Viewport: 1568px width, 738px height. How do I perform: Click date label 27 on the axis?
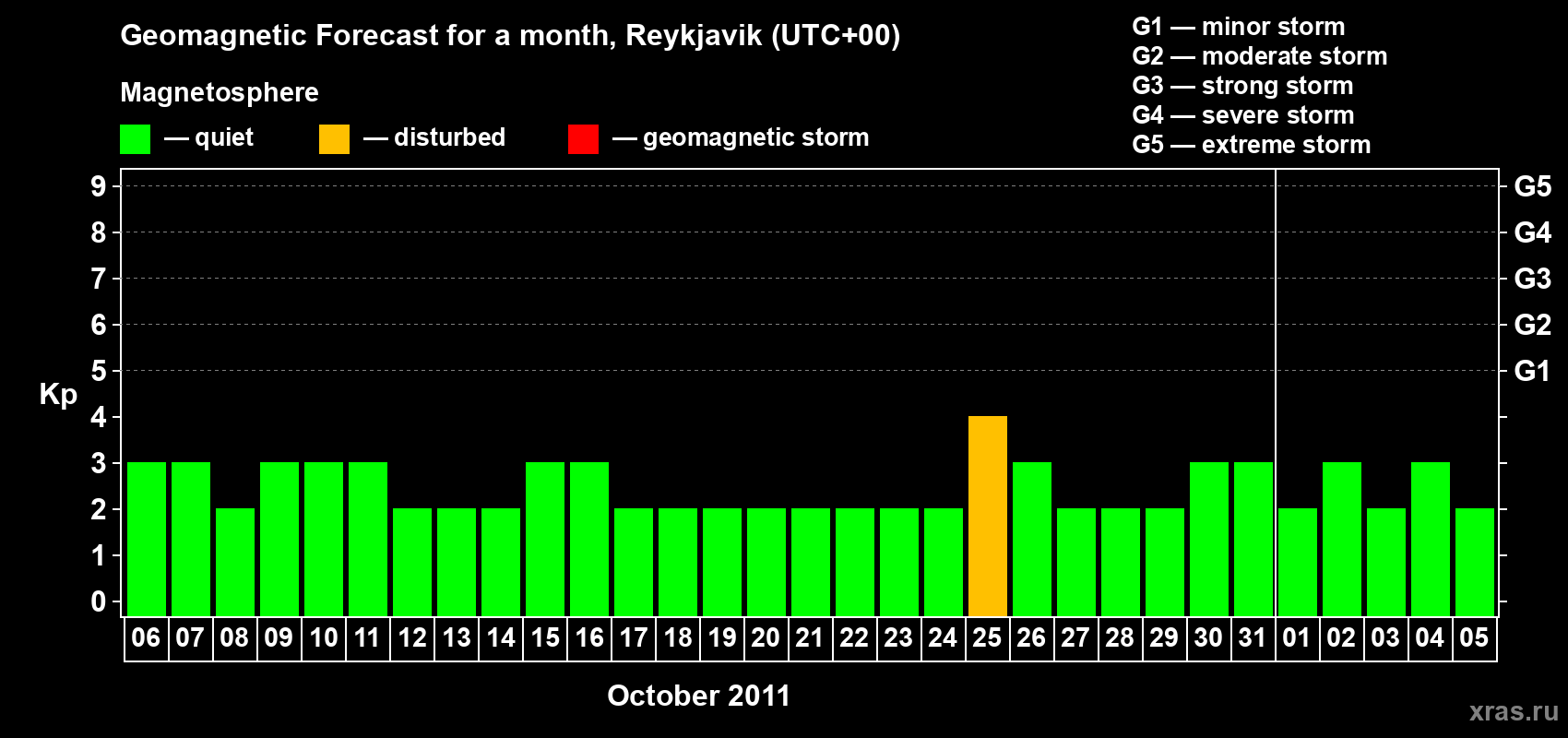pyautogui.click(x=1075, y=637)
